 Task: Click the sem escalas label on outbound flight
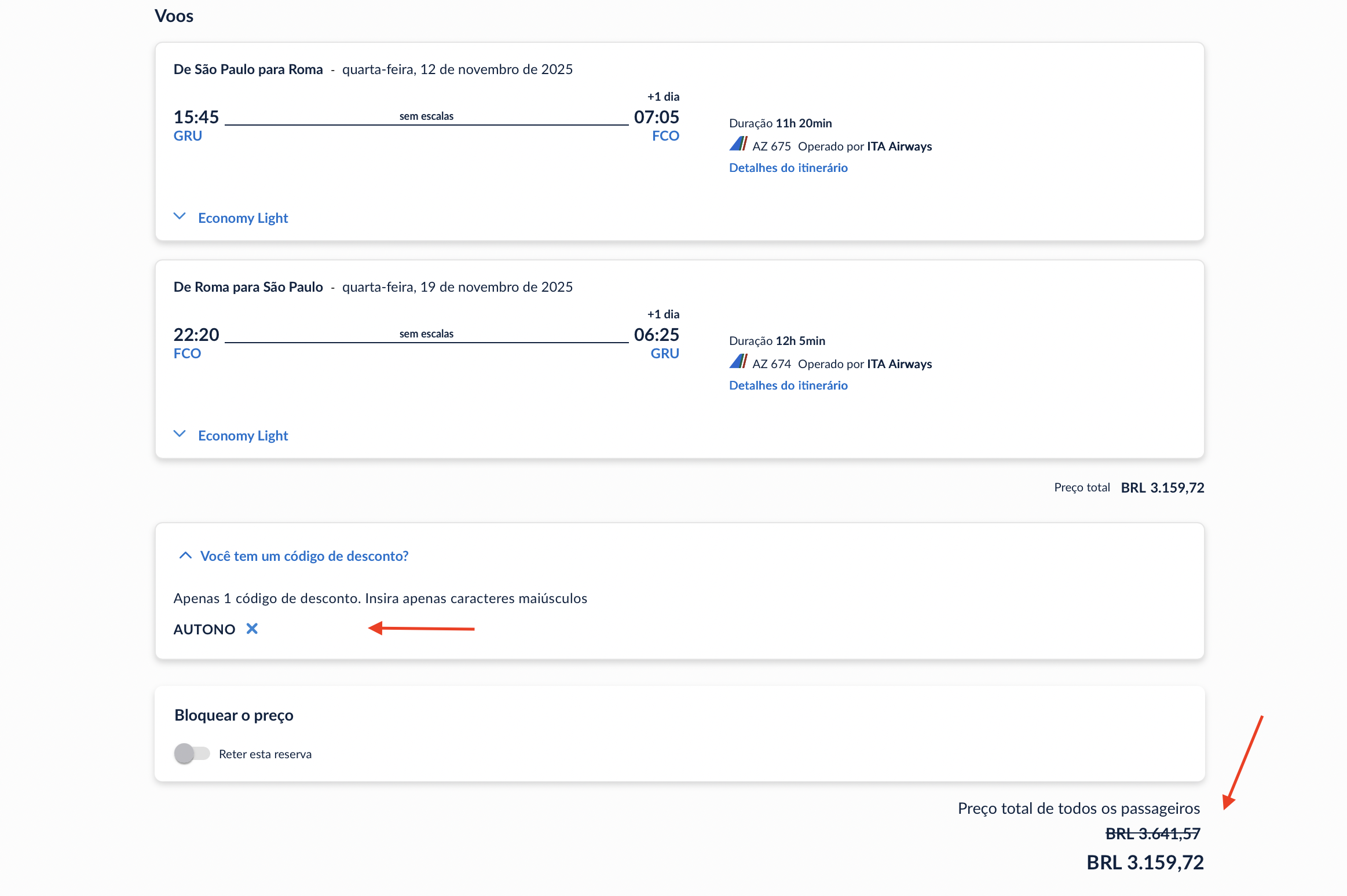tap(426, 116)
